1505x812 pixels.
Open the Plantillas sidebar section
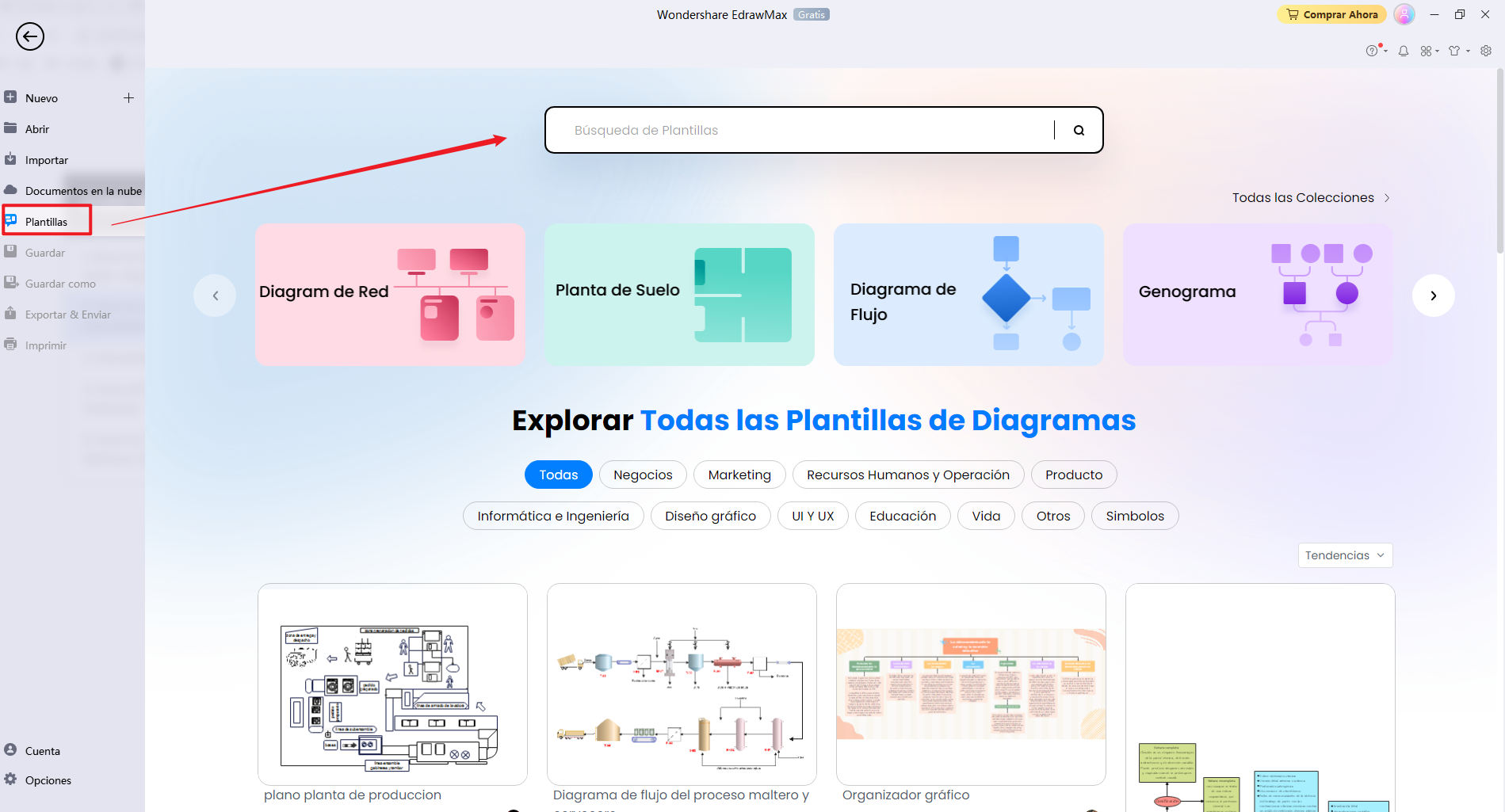coord(48,221)
